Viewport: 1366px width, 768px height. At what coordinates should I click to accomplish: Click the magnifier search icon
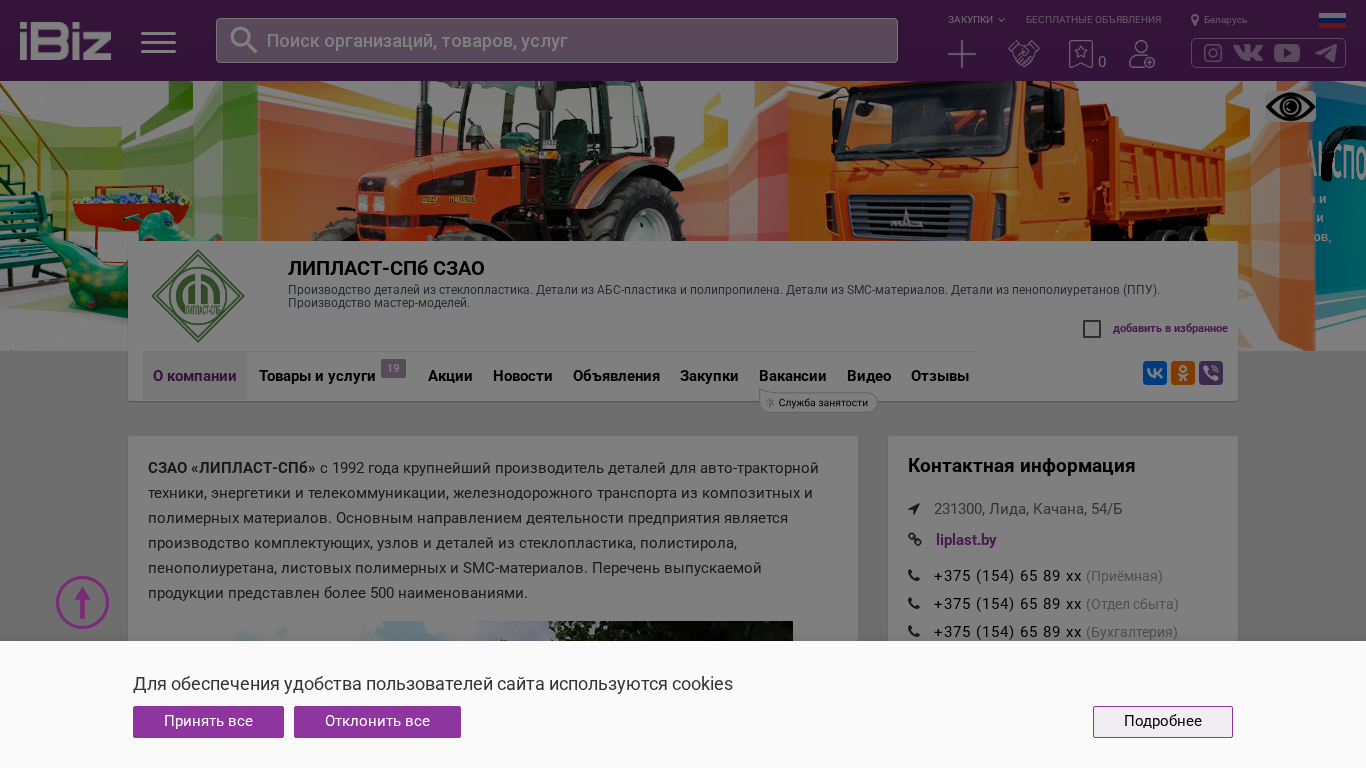[244, 40]
